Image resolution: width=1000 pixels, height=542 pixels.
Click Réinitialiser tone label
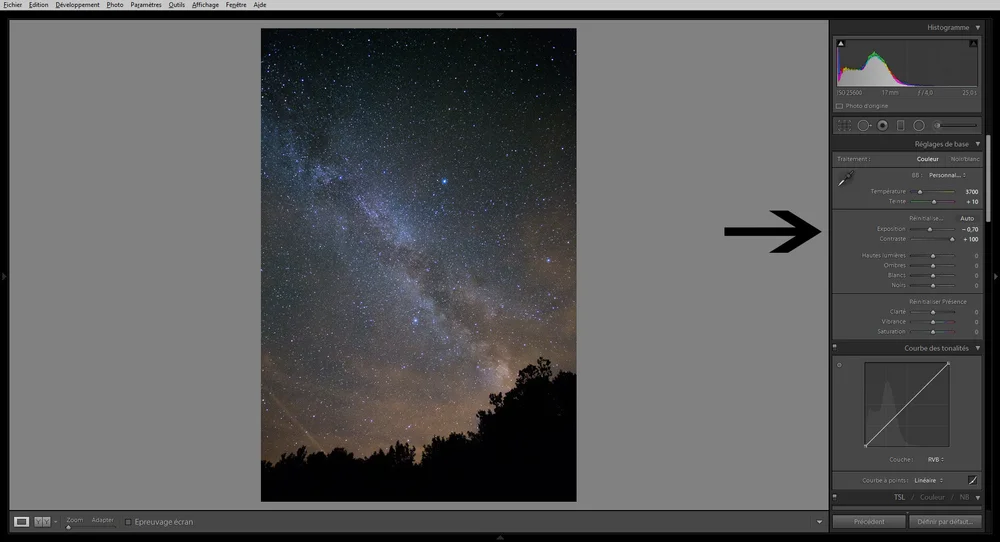point(926,218)
